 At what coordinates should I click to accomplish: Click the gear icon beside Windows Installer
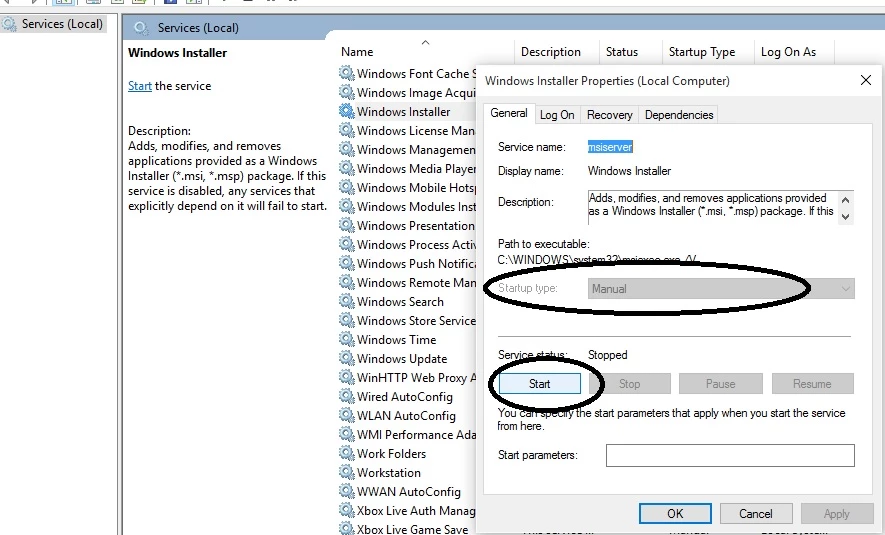click(x=347, y=111)
